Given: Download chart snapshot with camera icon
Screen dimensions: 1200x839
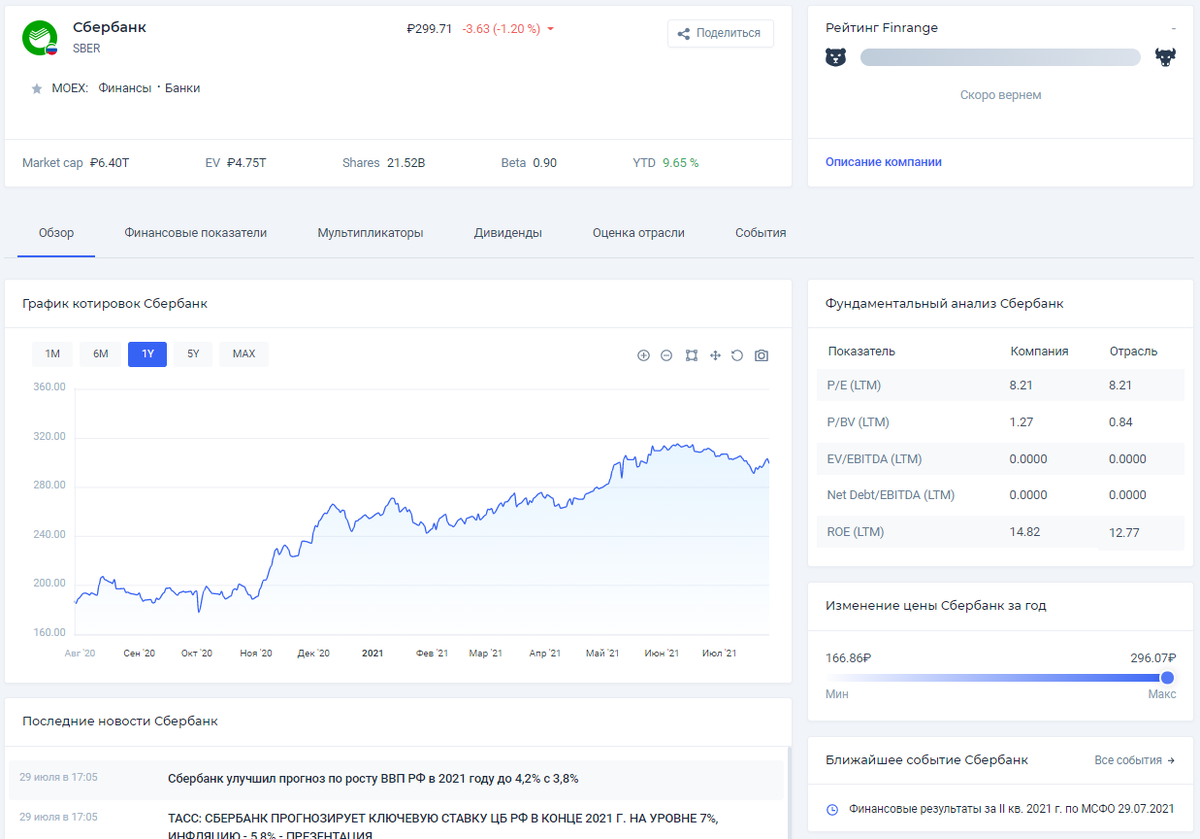Looking at the screenshot, I should point(762,355).
